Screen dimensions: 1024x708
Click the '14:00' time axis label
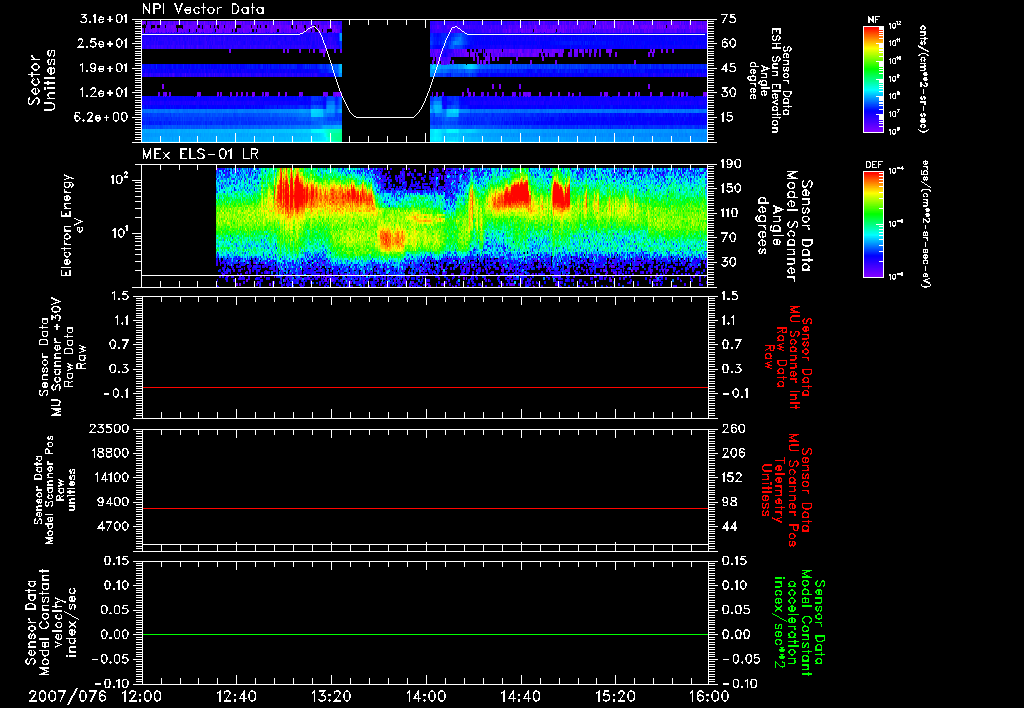pyautogui.click(x=426, y=696)
